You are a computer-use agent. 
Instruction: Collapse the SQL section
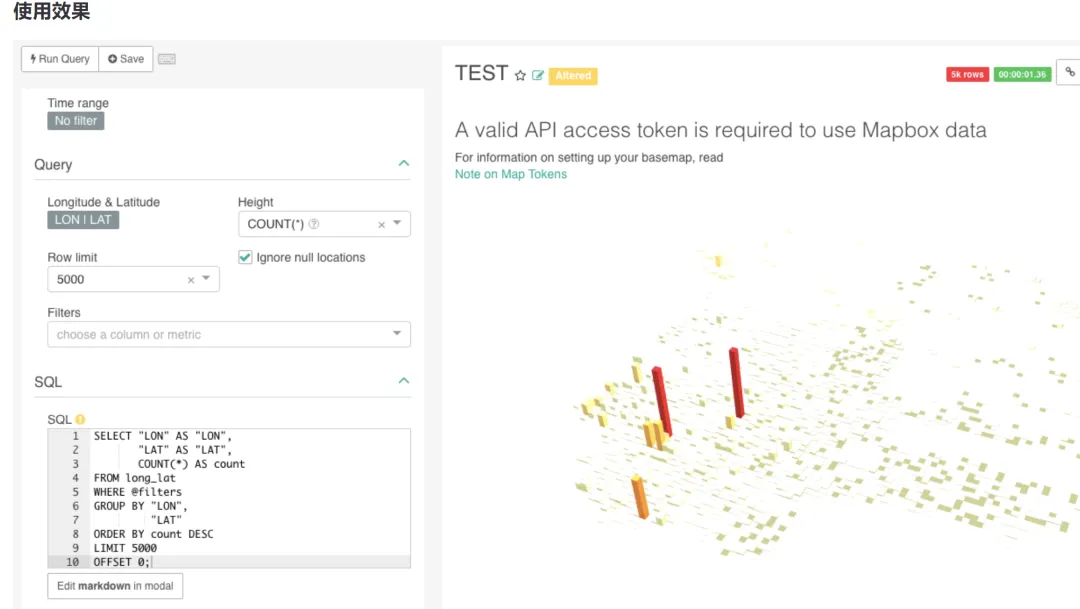tap(404, 381)
